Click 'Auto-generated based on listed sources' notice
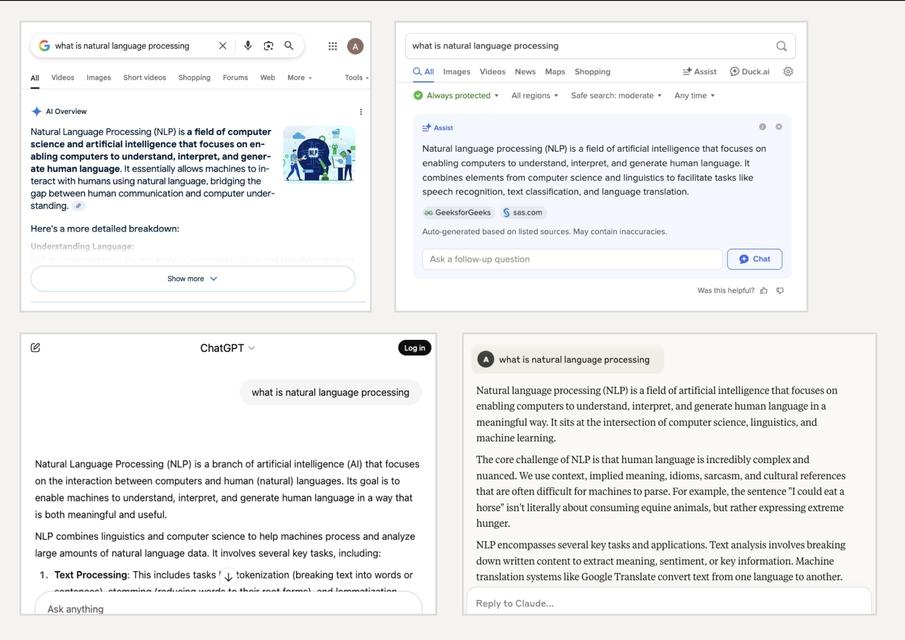This screenshot has width=905, height=640. [x=544, y=231]
